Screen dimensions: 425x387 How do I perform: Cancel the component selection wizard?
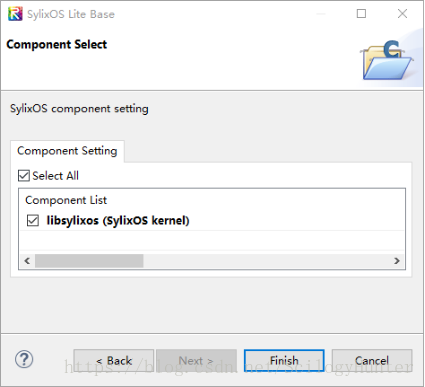coord(372,360)
